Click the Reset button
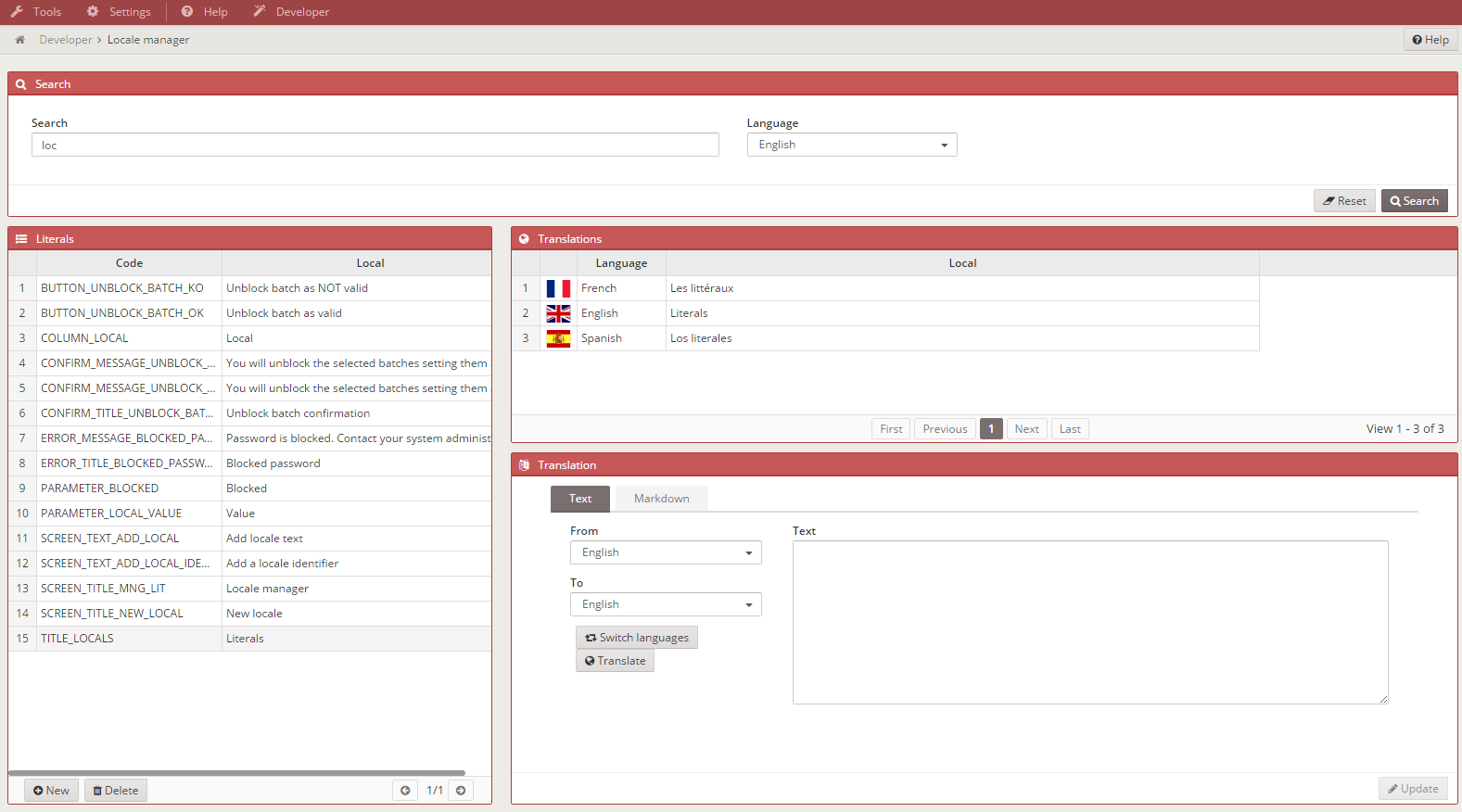 pos(1344,201)
